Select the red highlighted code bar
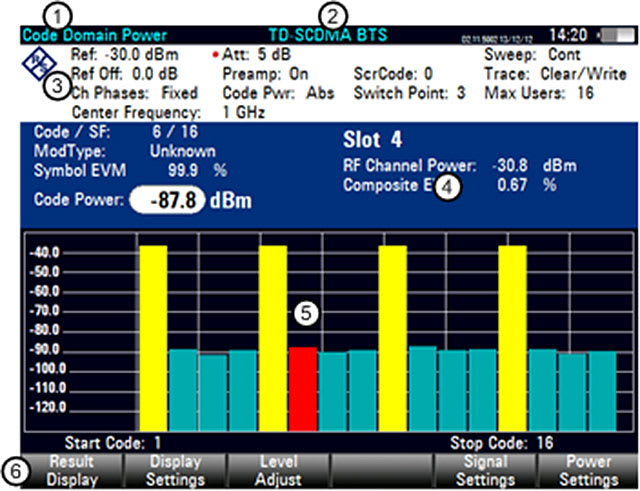The image size is (640, 491). 303,389
